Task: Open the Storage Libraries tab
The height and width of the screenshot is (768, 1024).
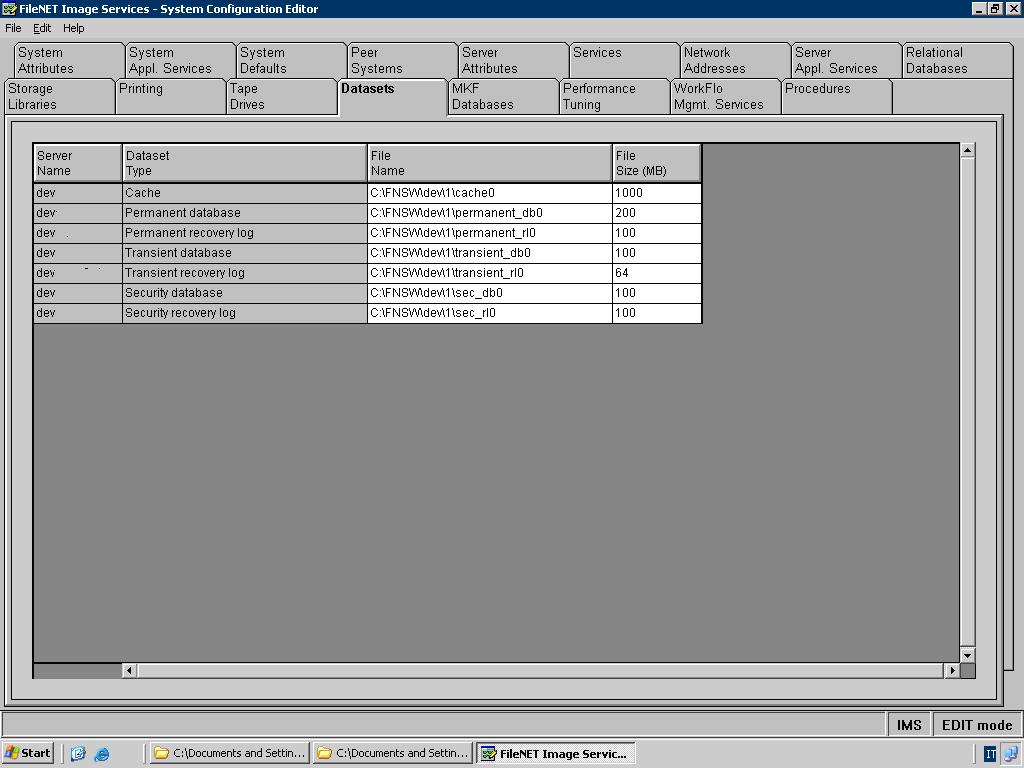Action: 59,97
